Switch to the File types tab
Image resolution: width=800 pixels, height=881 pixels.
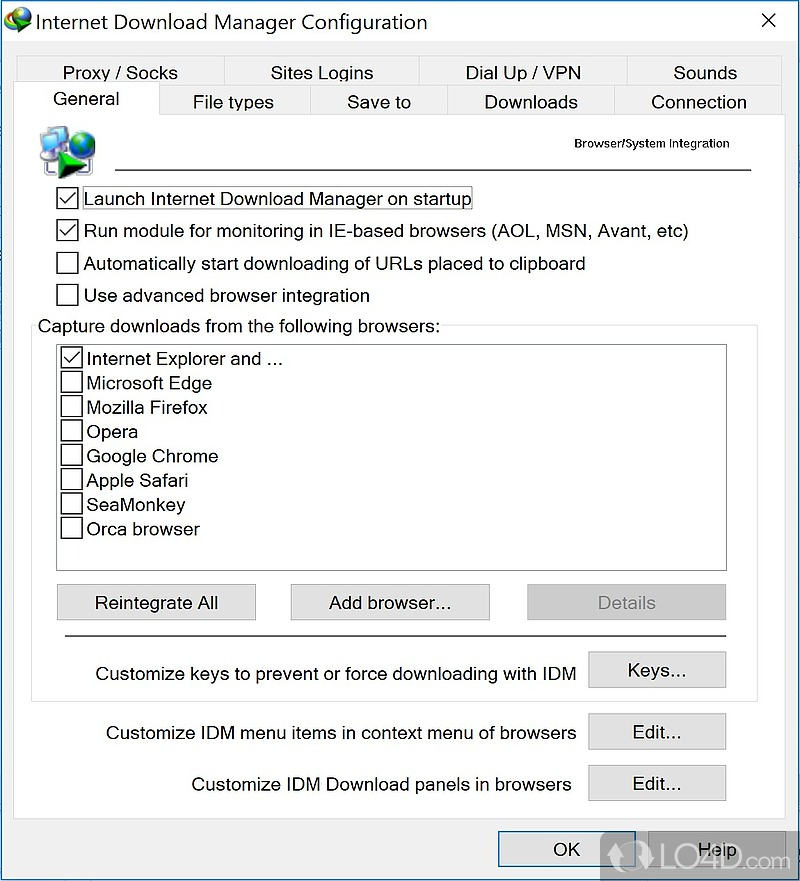click(233, 102)
